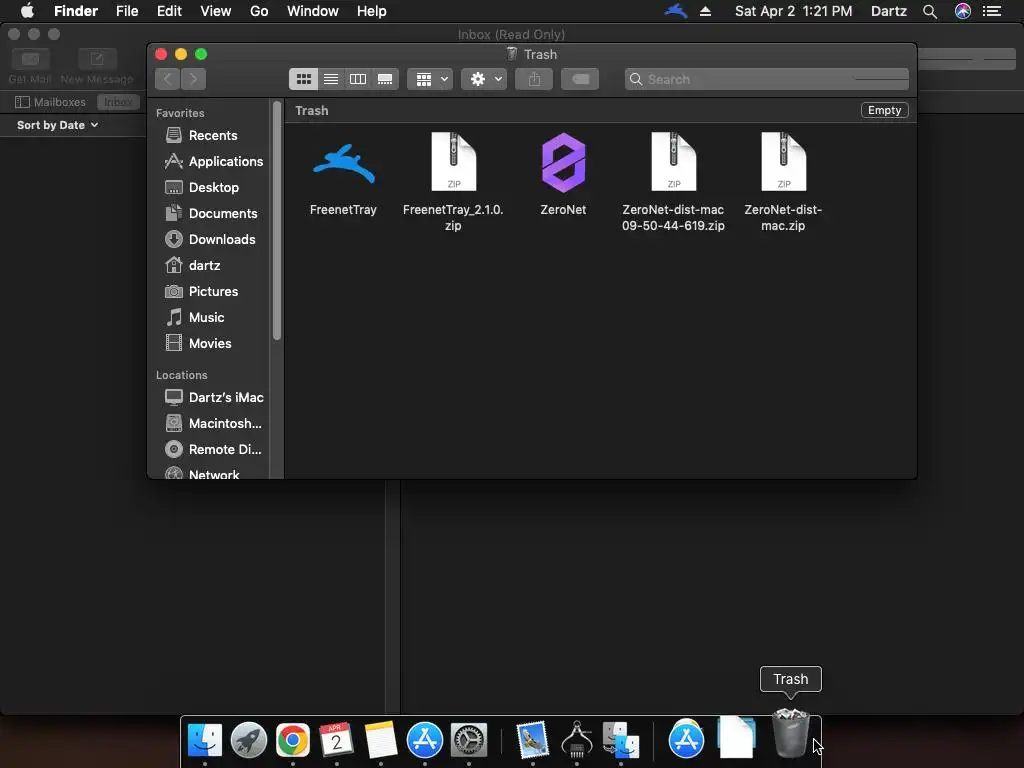This screenshot has height=768, width=1024.
Task: Select Dartz's iMac under Locations
Action: pos(214,397)
